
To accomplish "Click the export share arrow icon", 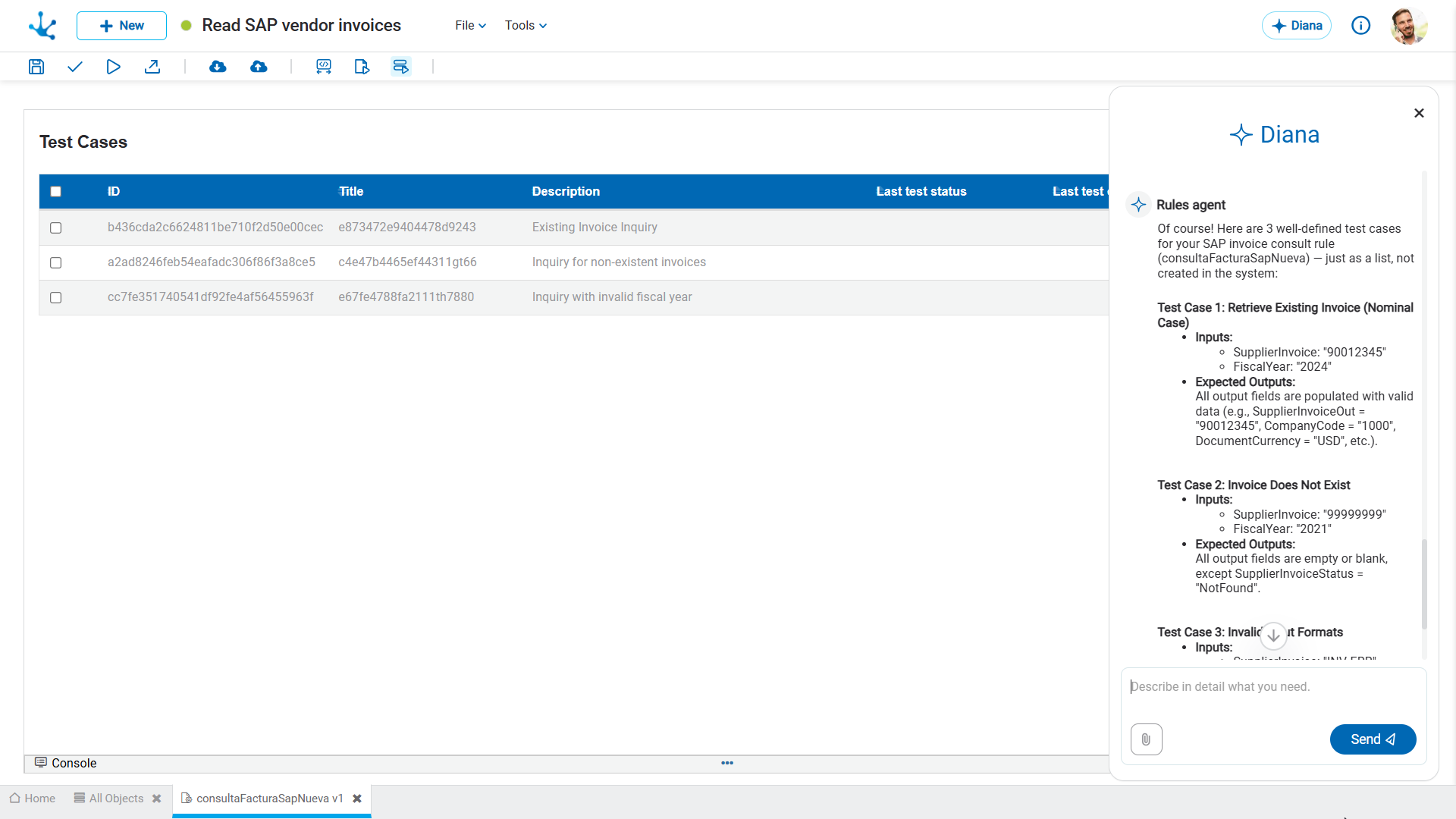I will (152, 67).
